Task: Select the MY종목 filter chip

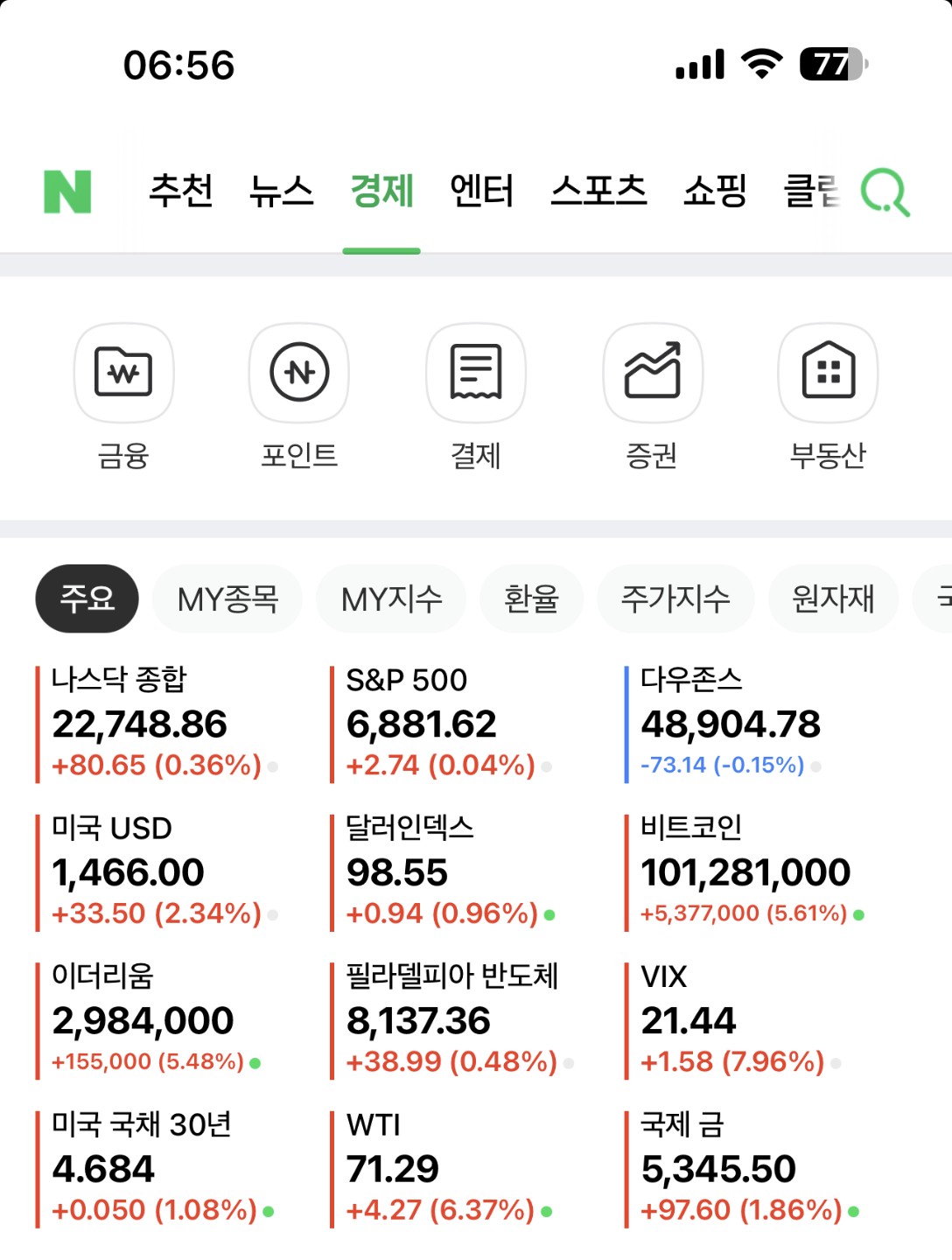Action: pos(227,599)
